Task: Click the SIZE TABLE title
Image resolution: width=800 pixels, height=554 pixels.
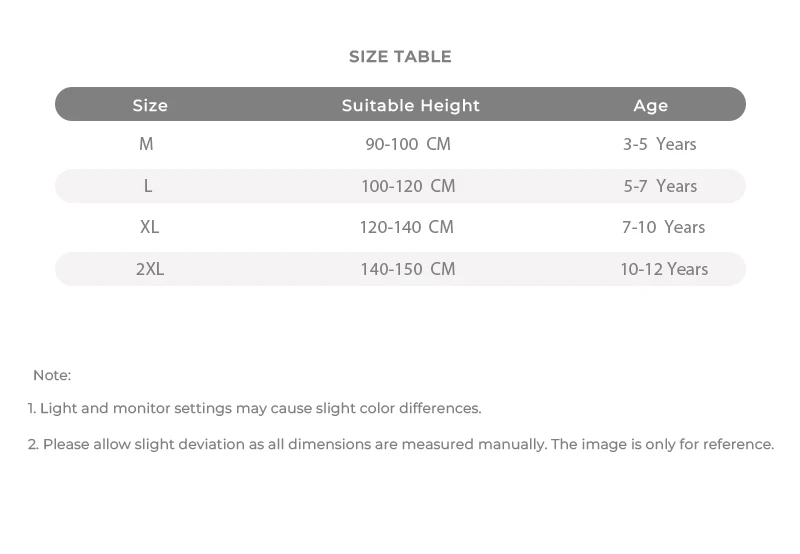Action: tap(400, 57)
